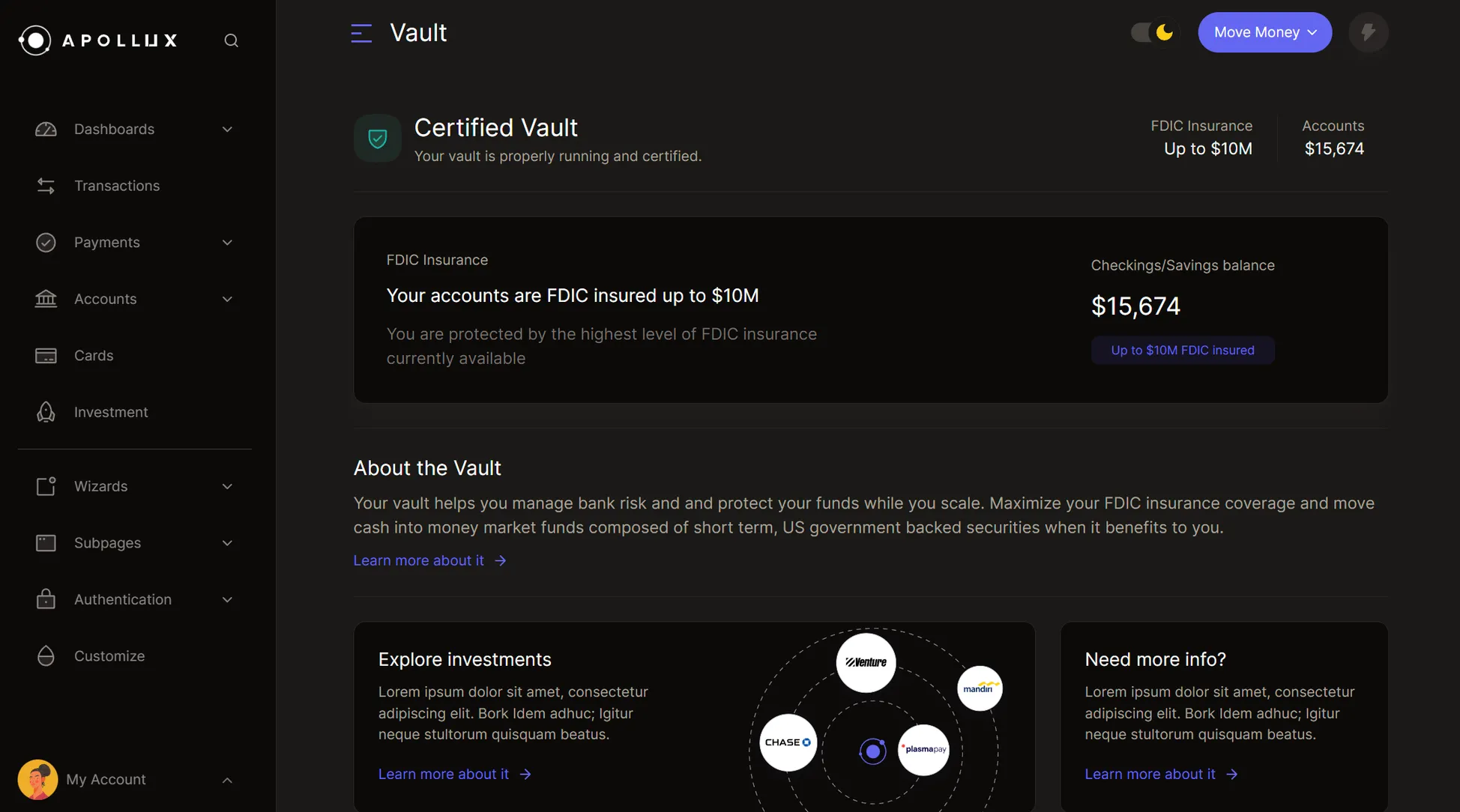
Task: Click the Certified Vault heading
Action: pos(496,127)
